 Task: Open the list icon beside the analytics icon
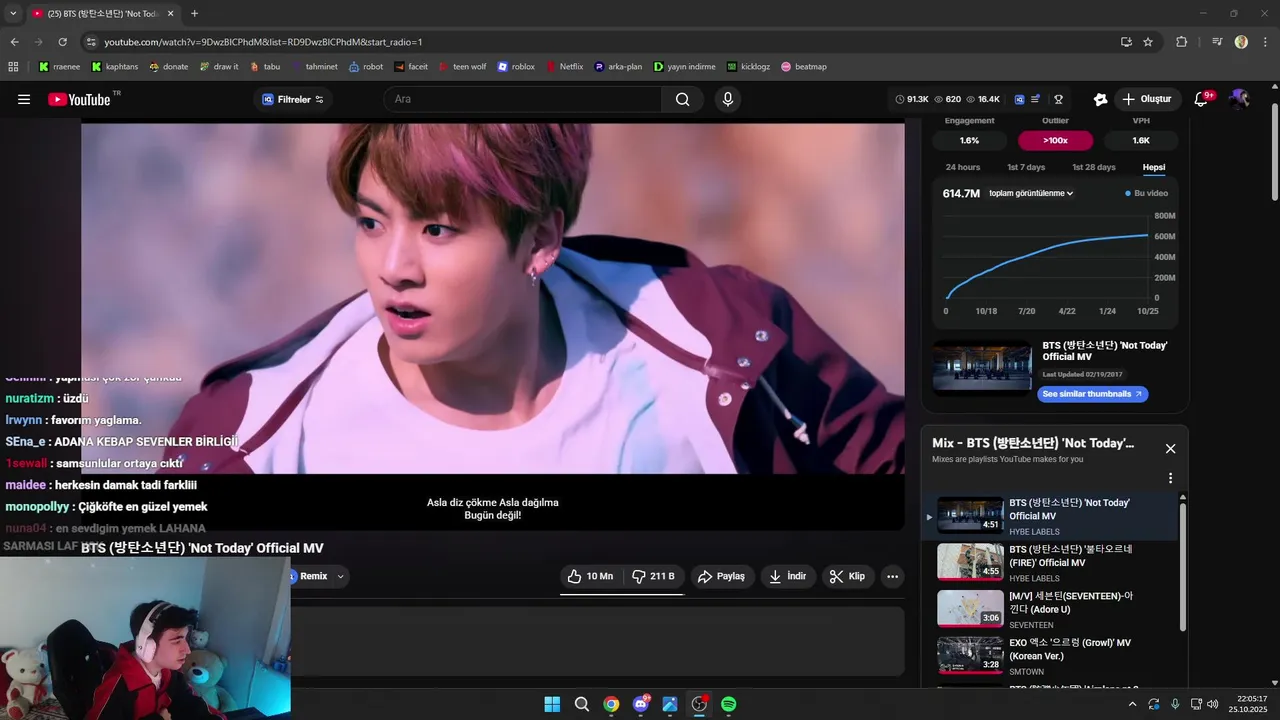[x=1036, y=99]
